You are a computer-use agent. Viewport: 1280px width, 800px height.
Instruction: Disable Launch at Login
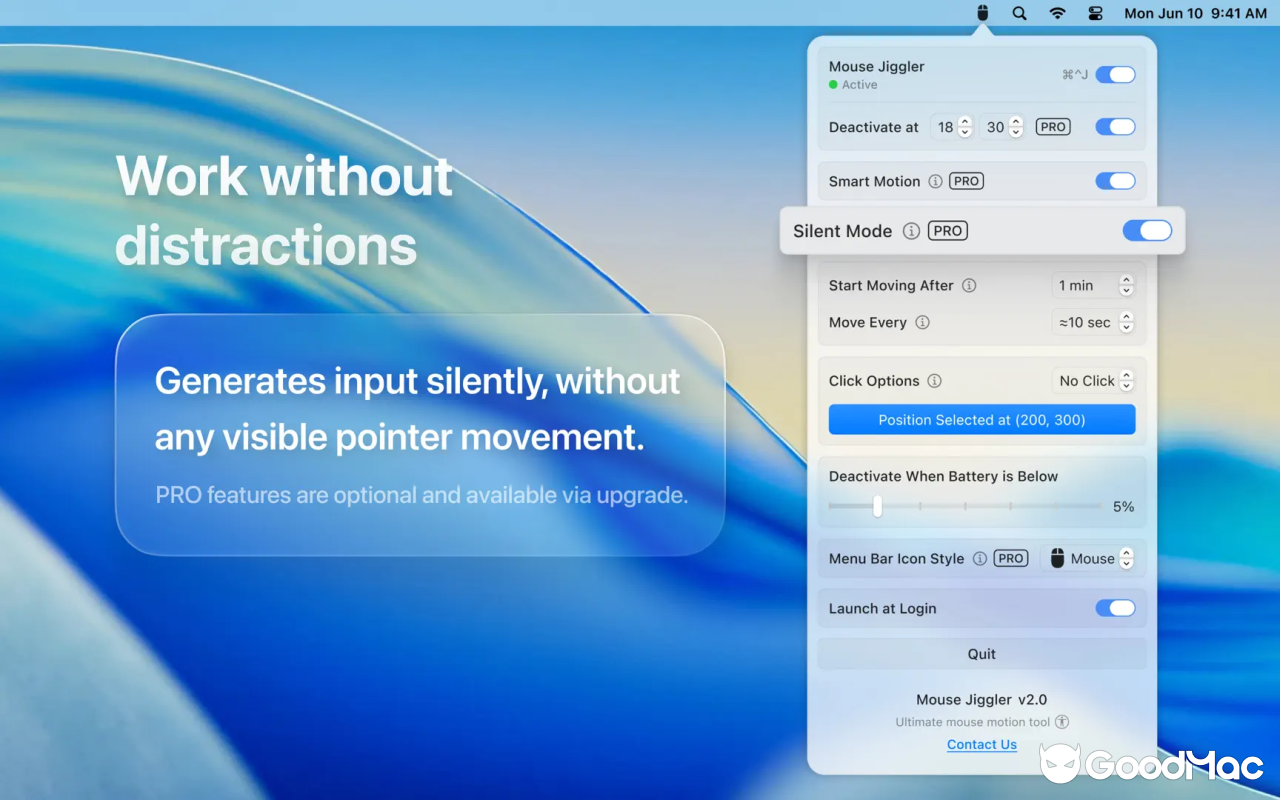1115,608
